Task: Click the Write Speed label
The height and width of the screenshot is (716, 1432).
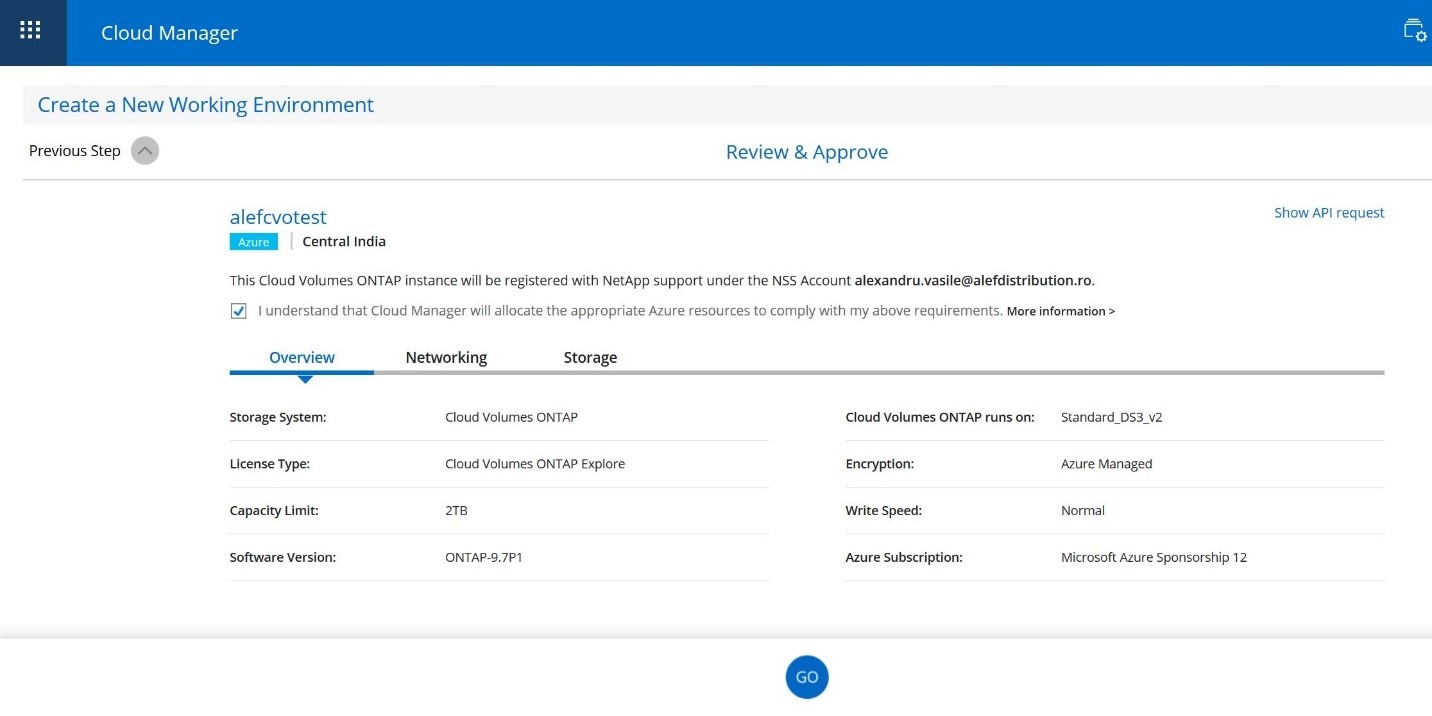Action: (x=884, y=511)
